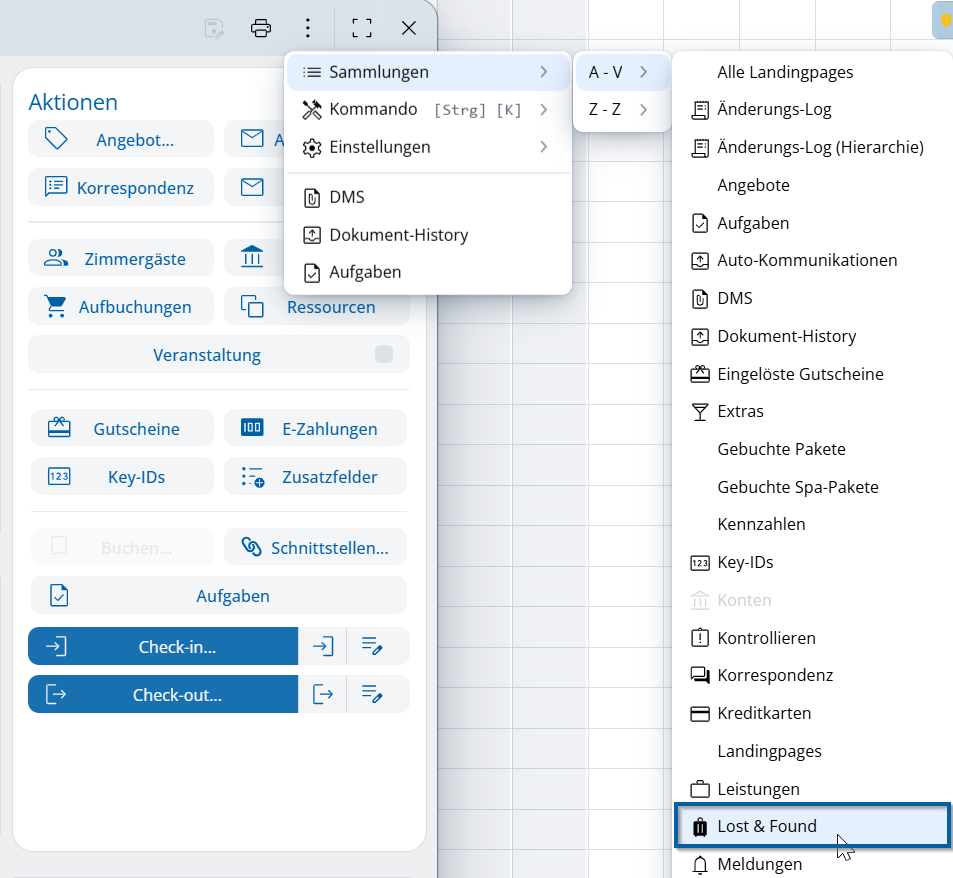This screenshot has height=878, width=953.
Task: Click edit list icon beside Check-in
Action: click(x=373, y=646)
